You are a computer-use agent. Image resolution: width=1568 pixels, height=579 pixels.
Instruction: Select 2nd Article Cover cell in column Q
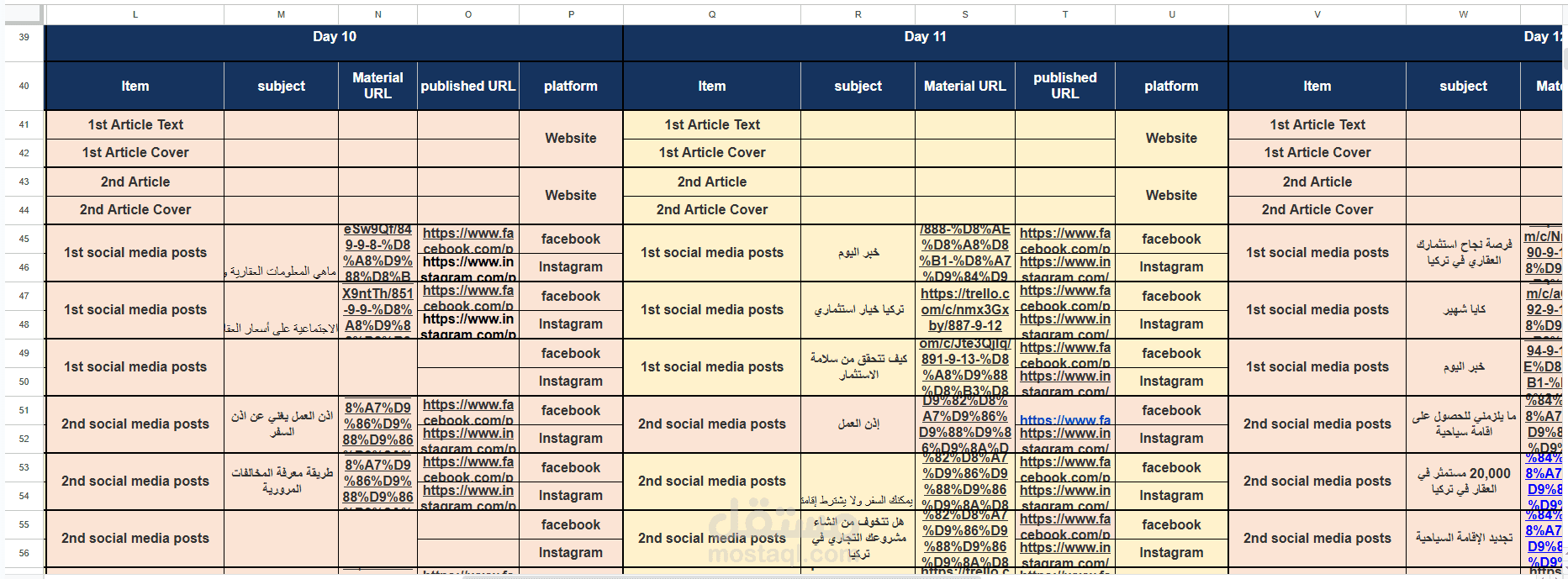tap(712, 210)
